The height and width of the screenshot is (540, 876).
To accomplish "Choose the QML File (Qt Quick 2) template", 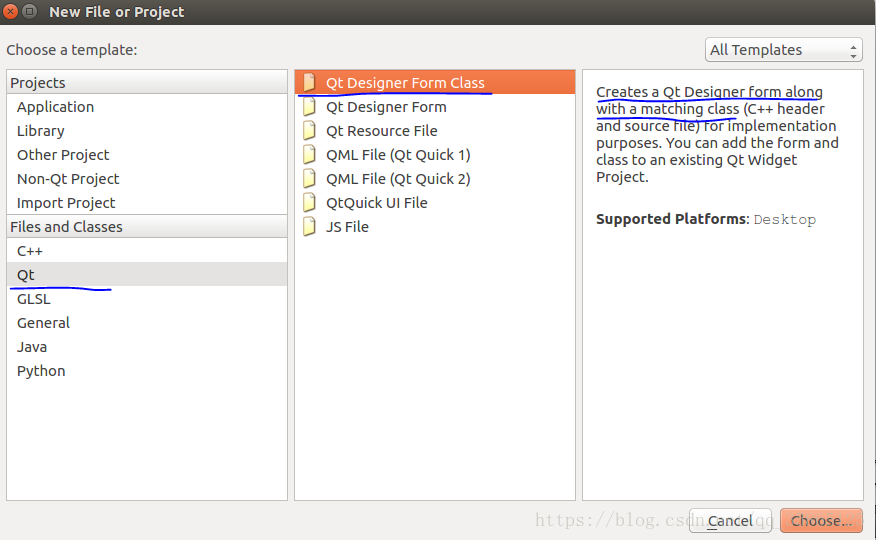I will pos(435,179).
